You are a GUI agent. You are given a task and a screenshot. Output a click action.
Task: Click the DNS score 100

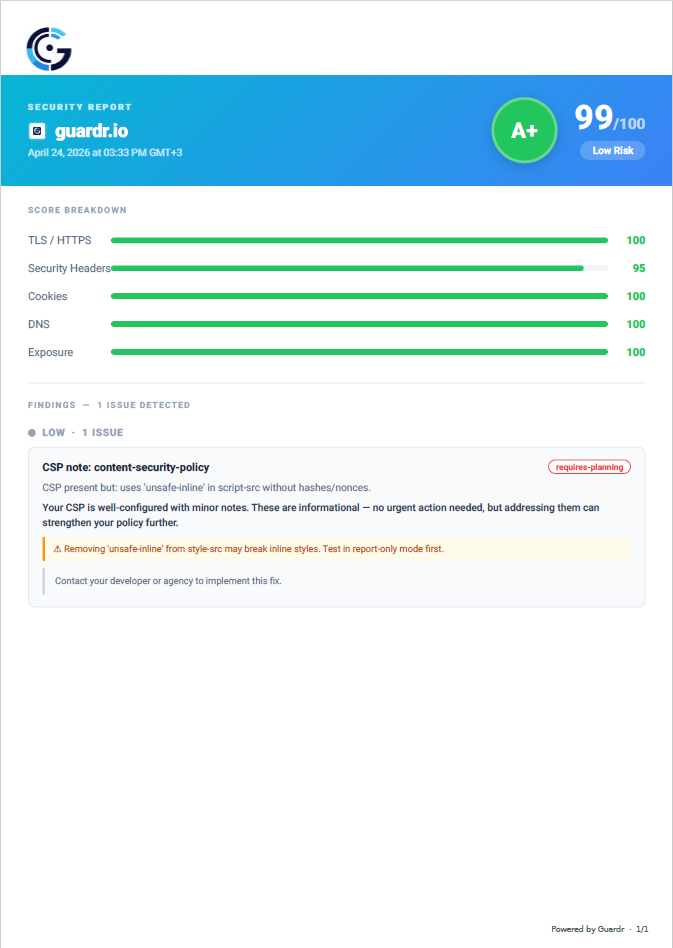pyautogui.click(x=636, y=324)
